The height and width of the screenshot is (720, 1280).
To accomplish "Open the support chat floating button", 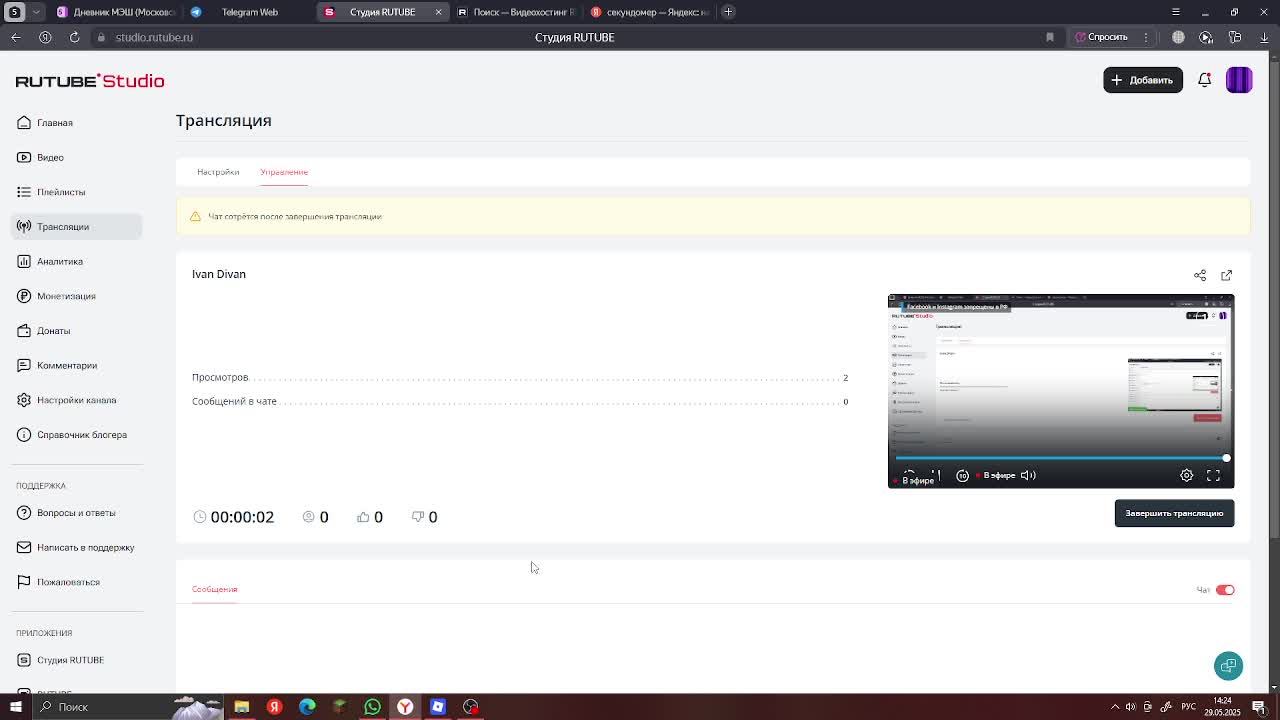I will tap(1228, 666).
